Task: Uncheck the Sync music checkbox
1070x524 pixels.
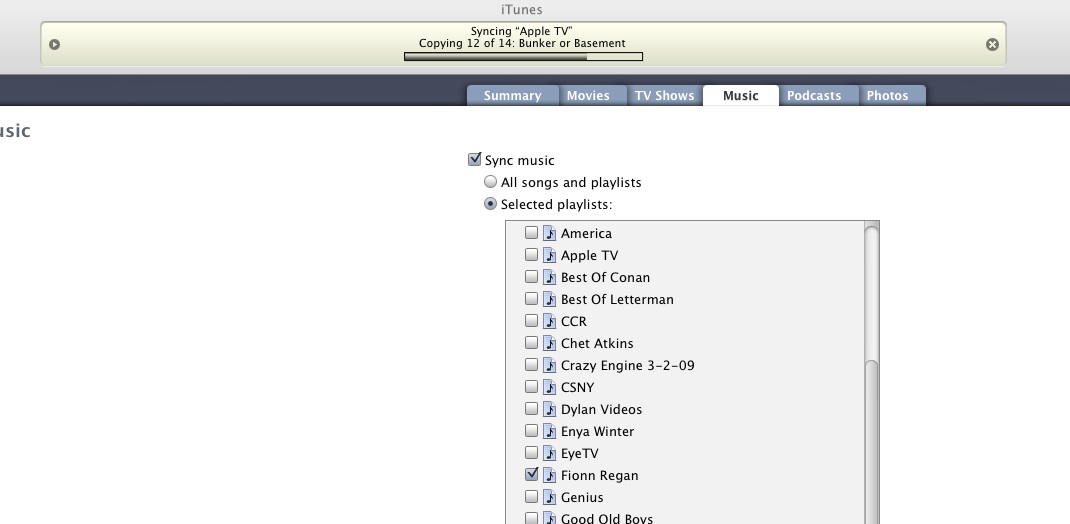Action: click(474, 160)
